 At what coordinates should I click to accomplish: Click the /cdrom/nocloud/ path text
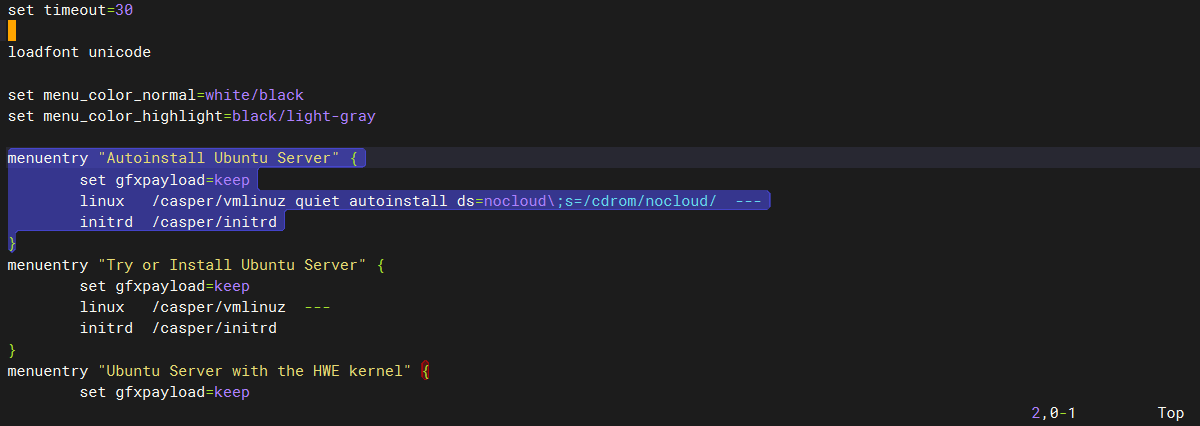click(x=650, y=201)
